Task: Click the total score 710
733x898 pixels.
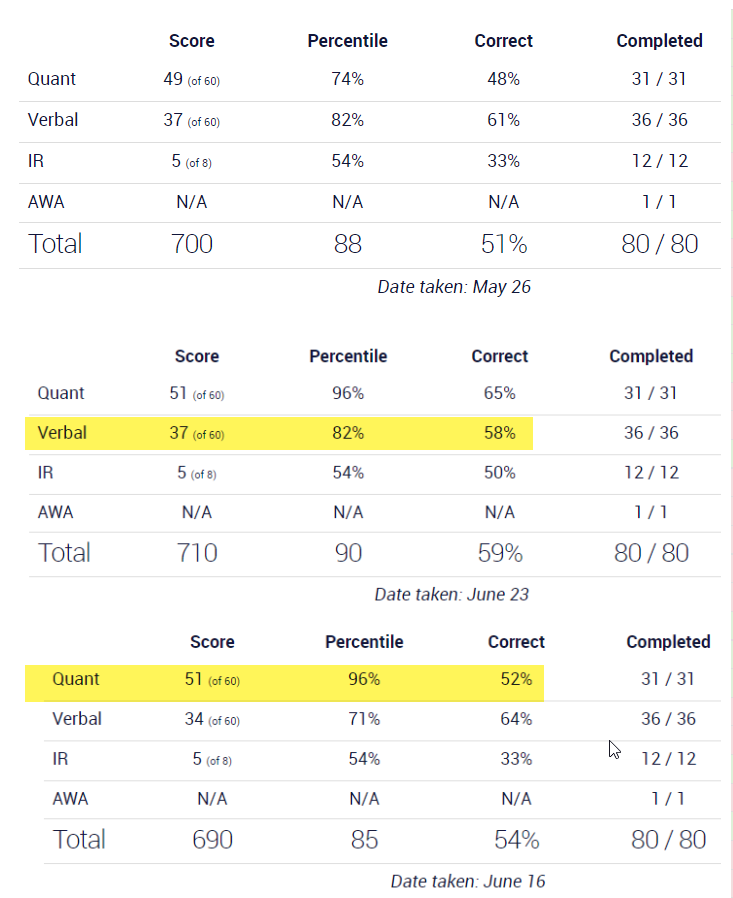Action: pyautogui.click(x=196, y=552)
